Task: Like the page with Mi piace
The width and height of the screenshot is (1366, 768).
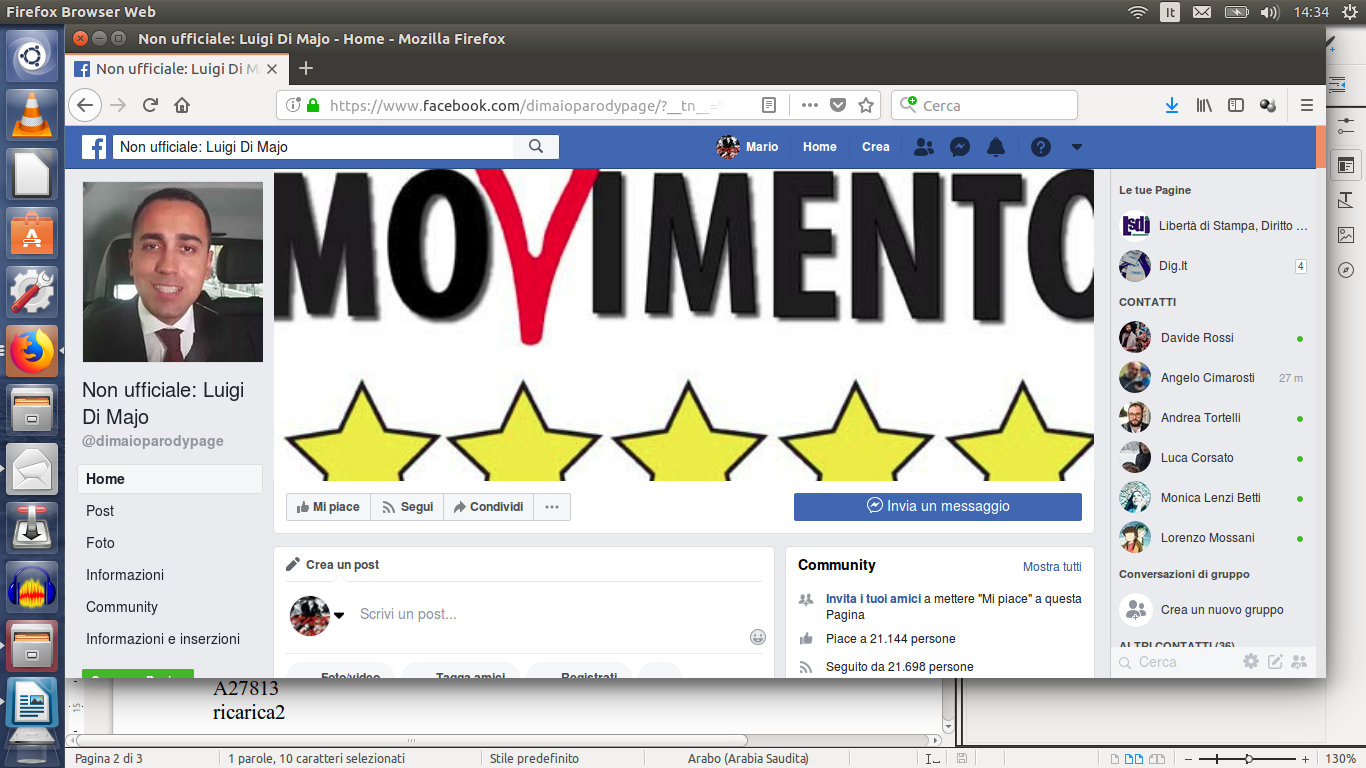Action: 328,507
